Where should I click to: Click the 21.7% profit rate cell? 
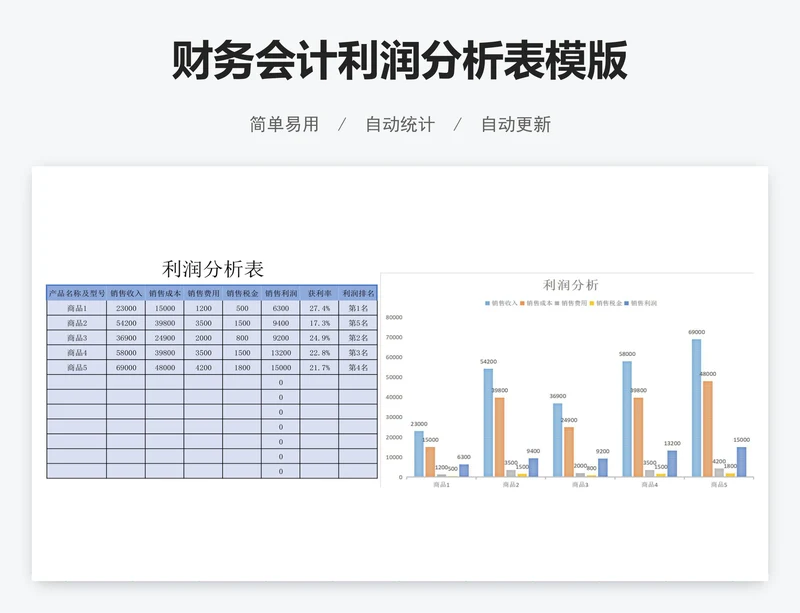(x=319, y=367)
